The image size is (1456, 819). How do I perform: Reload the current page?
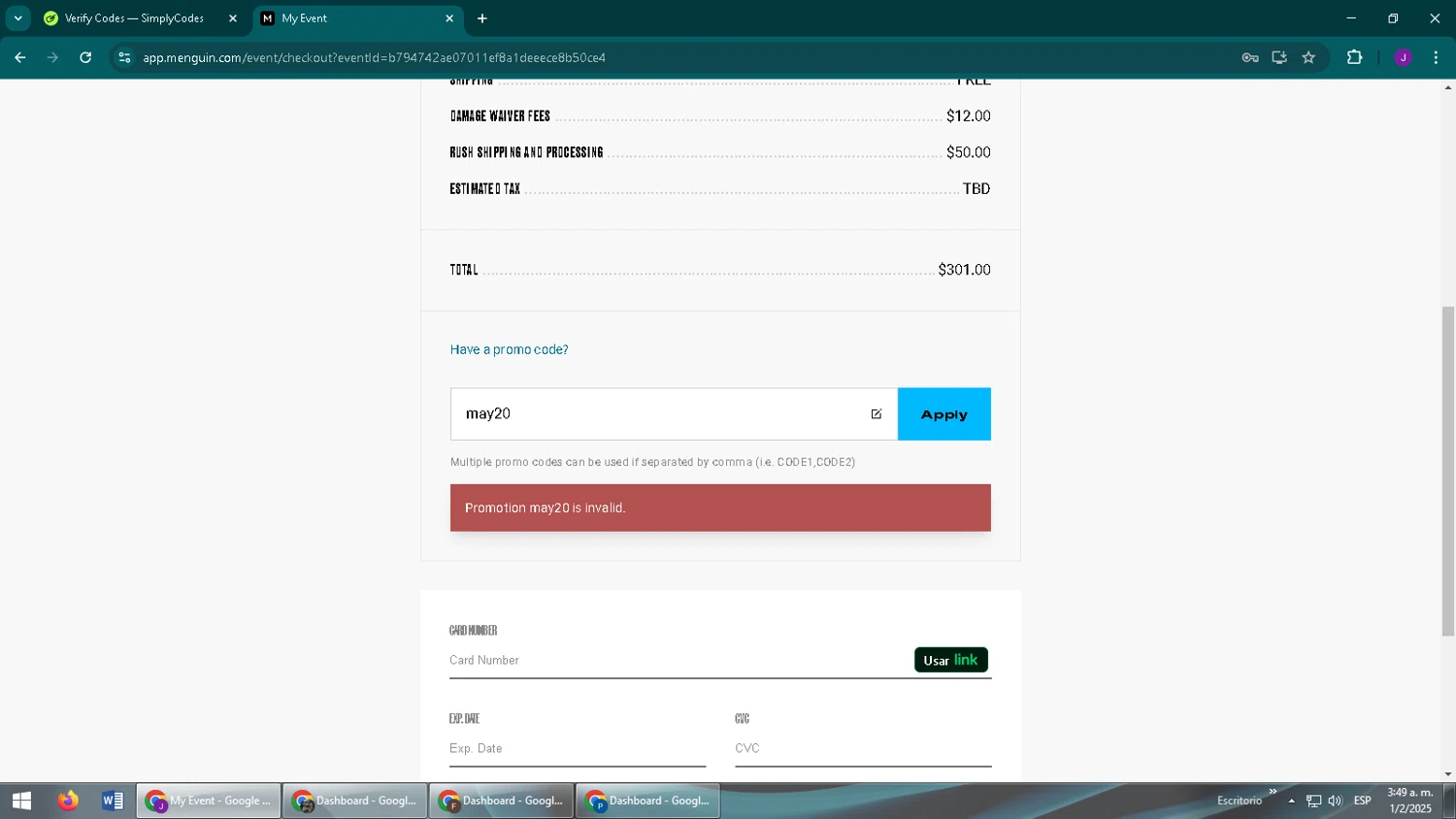[85, 57]
